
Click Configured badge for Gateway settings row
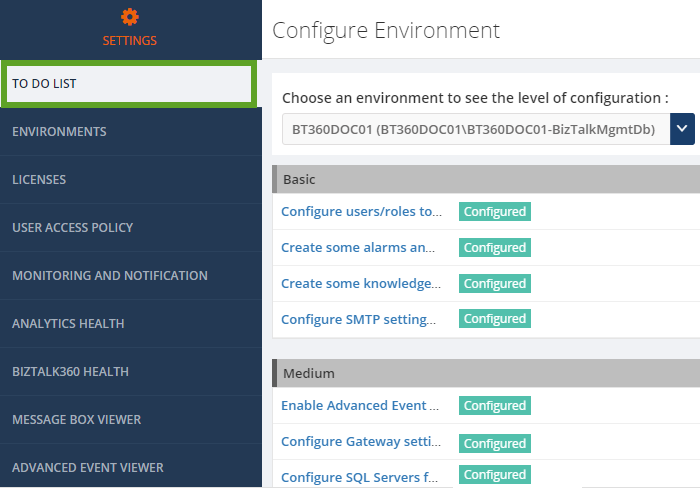pos(495,443)
